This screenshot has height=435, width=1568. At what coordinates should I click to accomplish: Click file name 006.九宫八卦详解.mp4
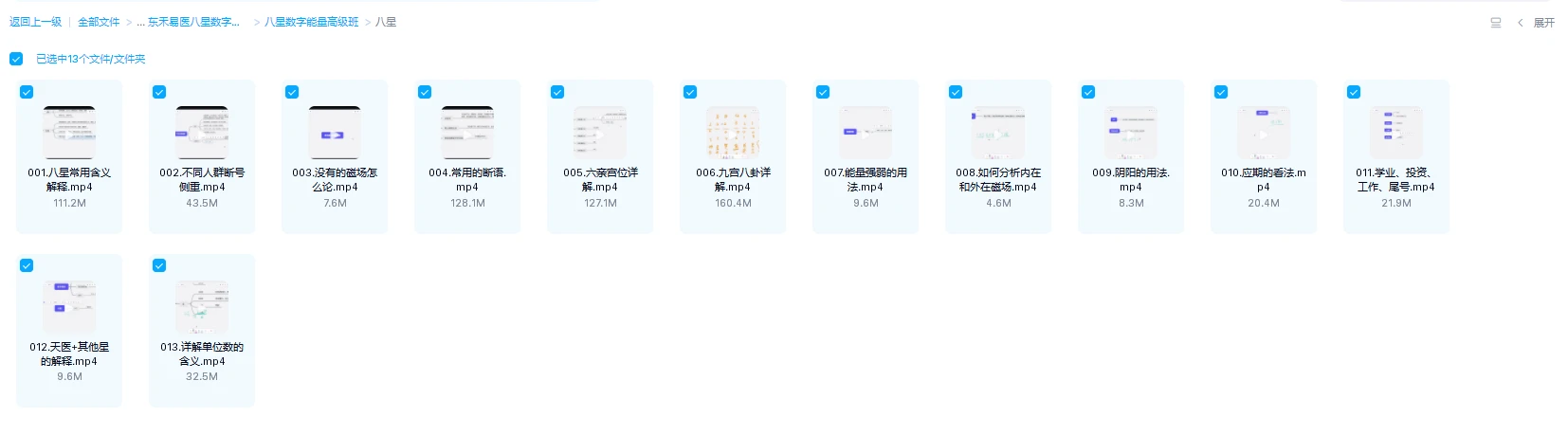coord(733,180)
